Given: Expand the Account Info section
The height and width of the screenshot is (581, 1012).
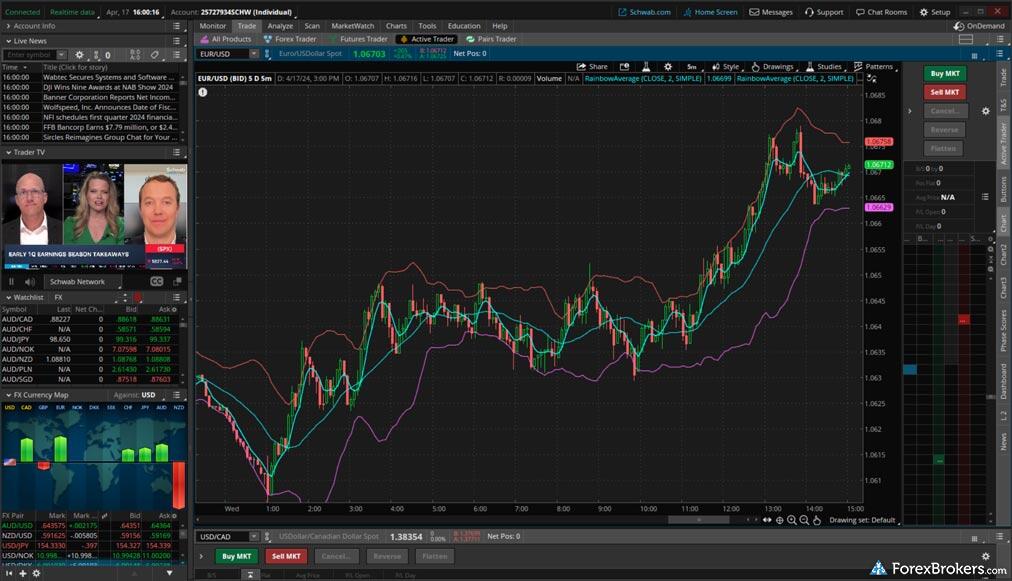Looking at the screenshot, I should pyautogui.click(x=8, y=26).
